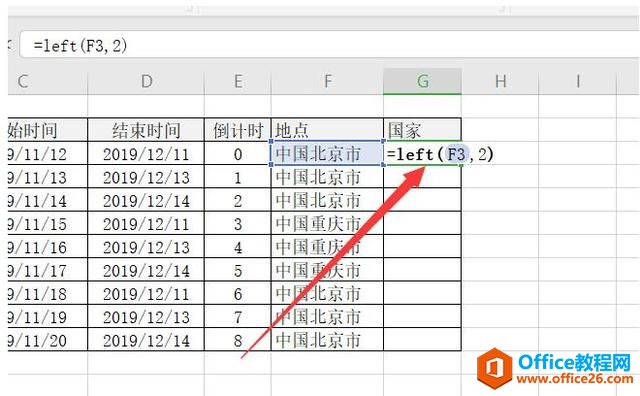Click the countdown cell showing 7
Image resolution: width=640 pixels, height=396 pixels.
click(238, 316)
